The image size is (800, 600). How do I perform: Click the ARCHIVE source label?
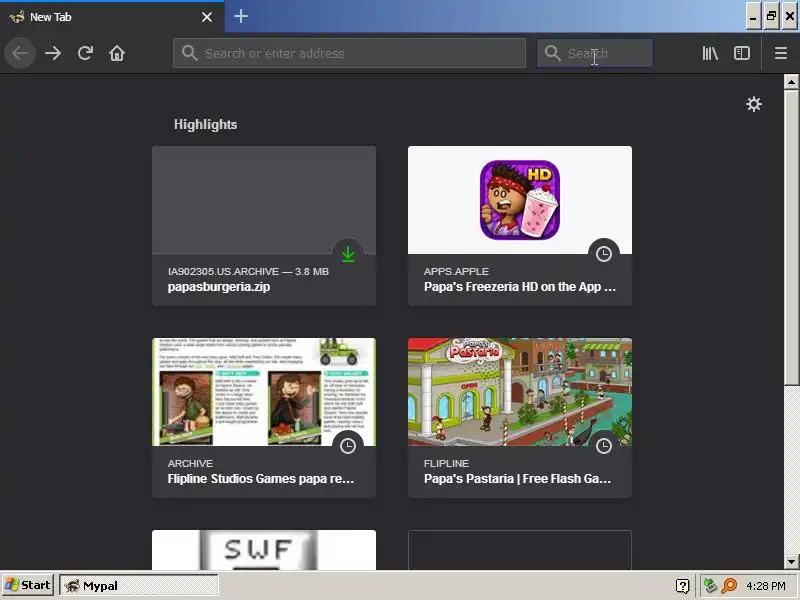[x=190, y=463]
